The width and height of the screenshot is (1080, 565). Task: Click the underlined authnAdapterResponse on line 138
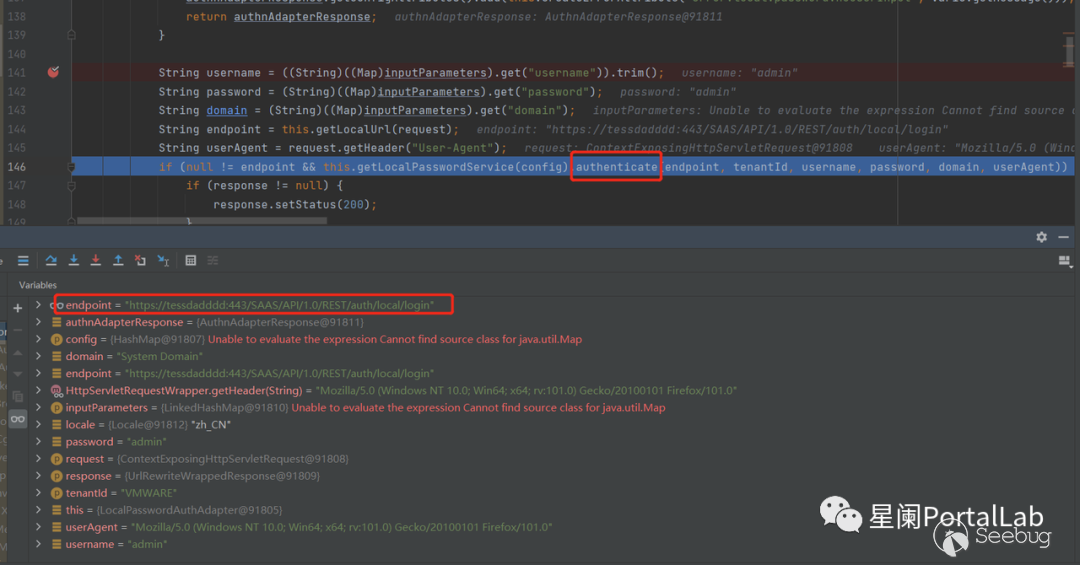302,17
